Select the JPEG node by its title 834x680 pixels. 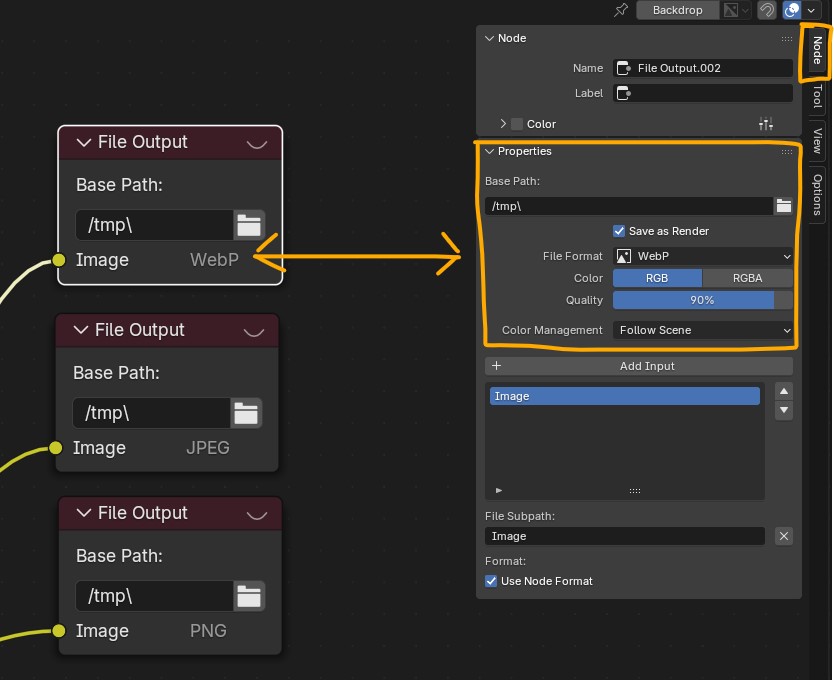click(139, 330)
